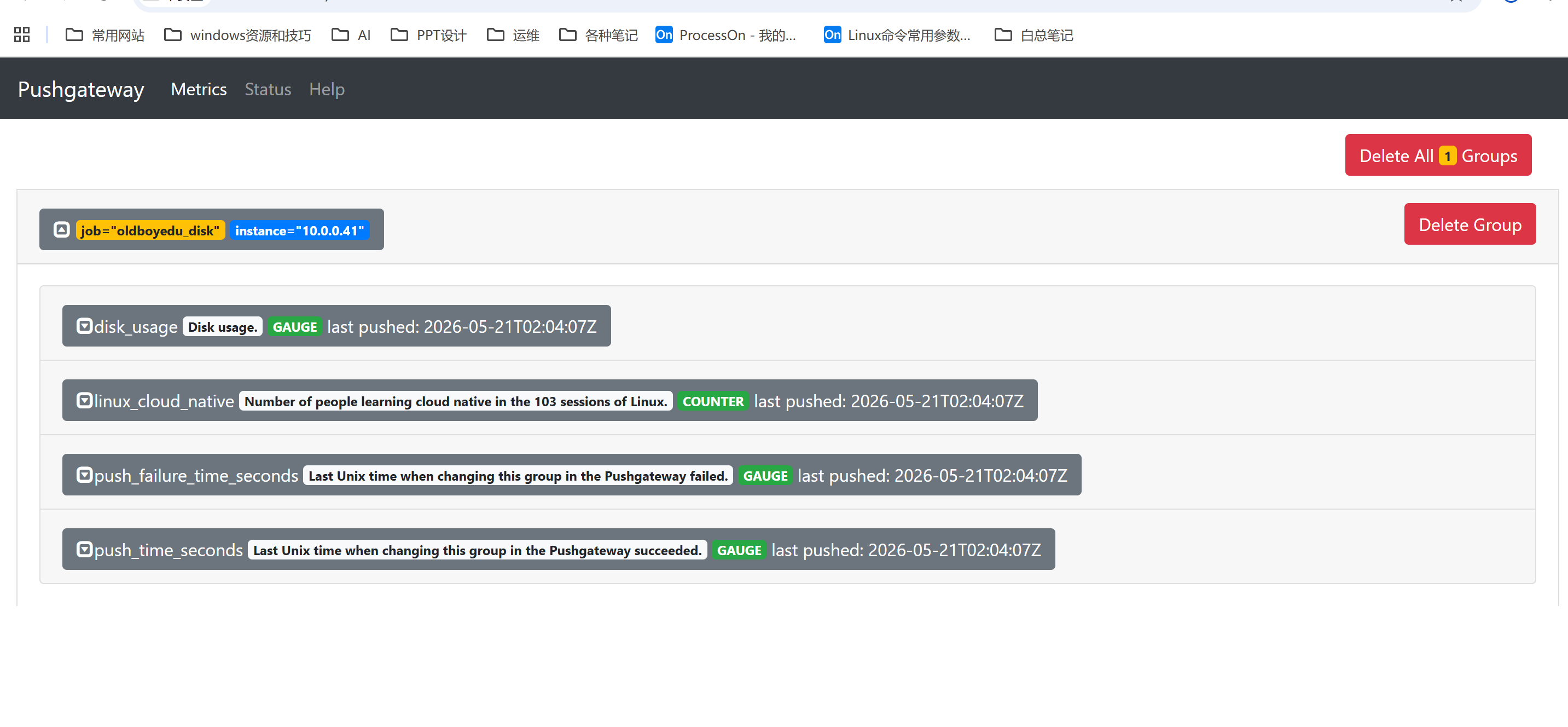Click the Pushgateway brand title
Image resolution: width=1568 pixels, height=727 pixels.
click(x=81, y=89)
